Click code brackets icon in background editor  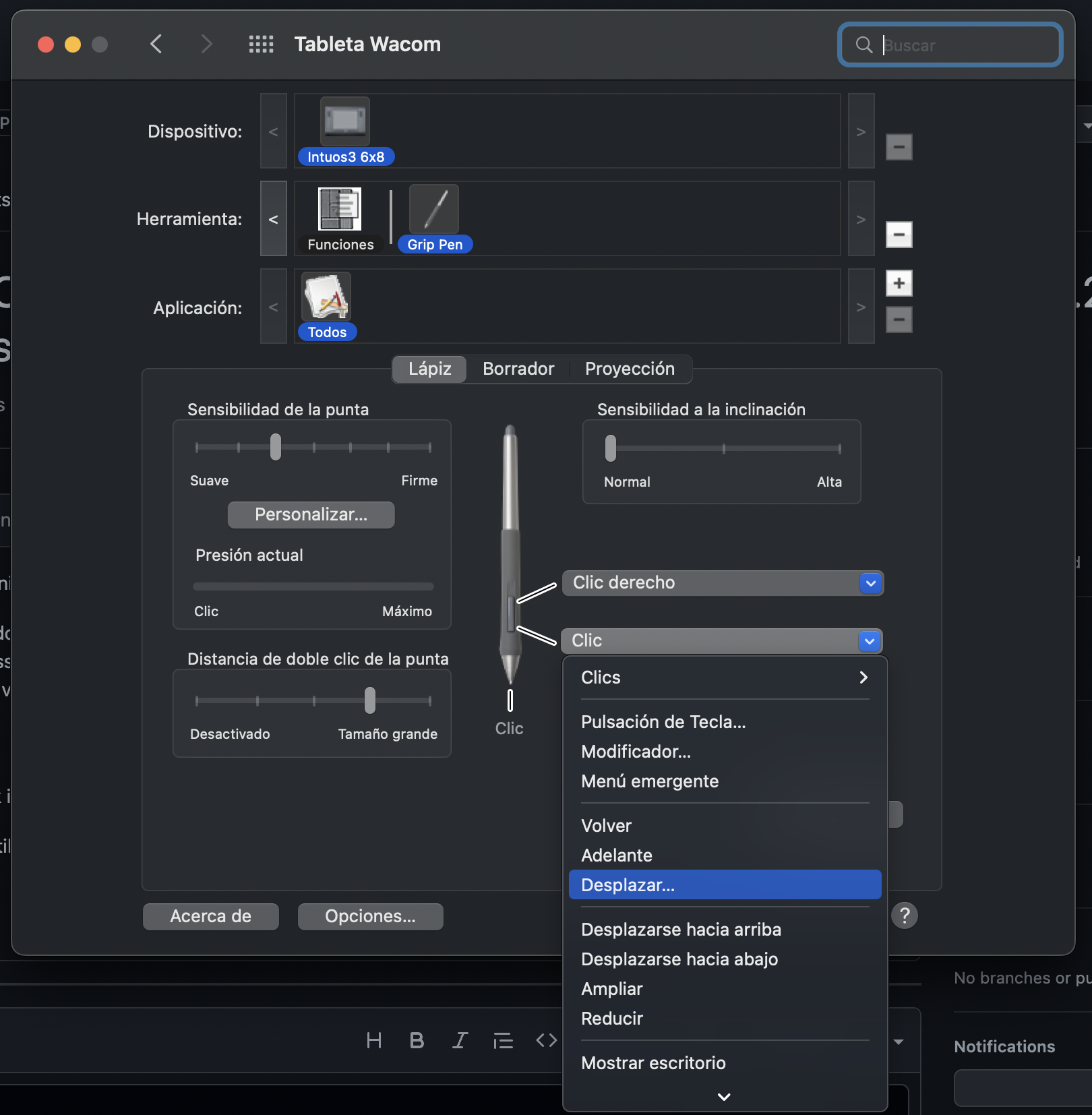click(547, 1041)
